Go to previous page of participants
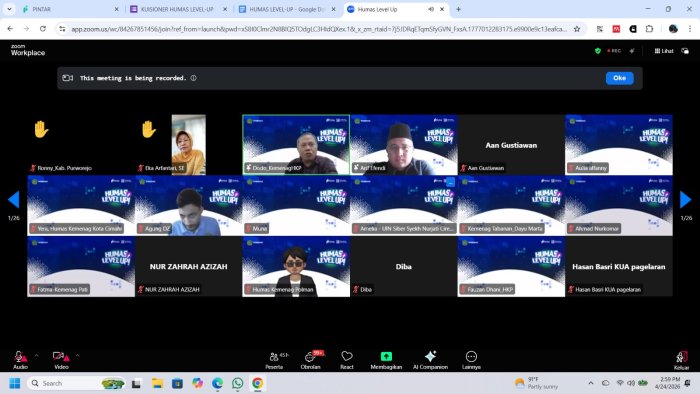The image size is (700, 394). point(14,199)
